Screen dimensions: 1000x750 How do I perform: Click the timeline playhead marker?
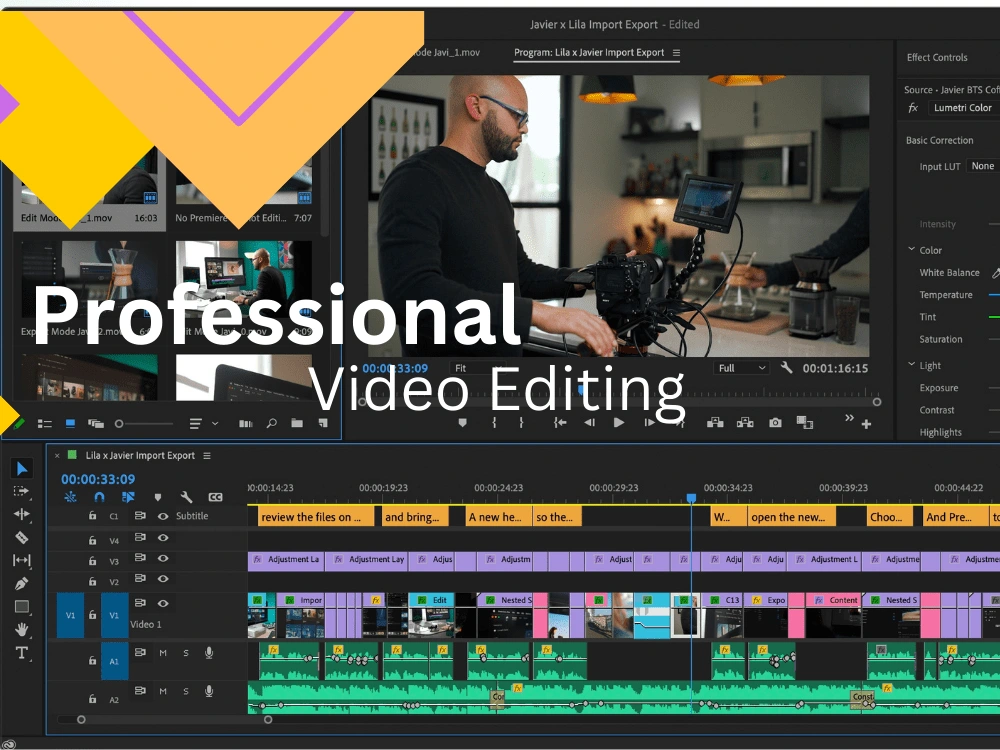[x=691, y=497]
